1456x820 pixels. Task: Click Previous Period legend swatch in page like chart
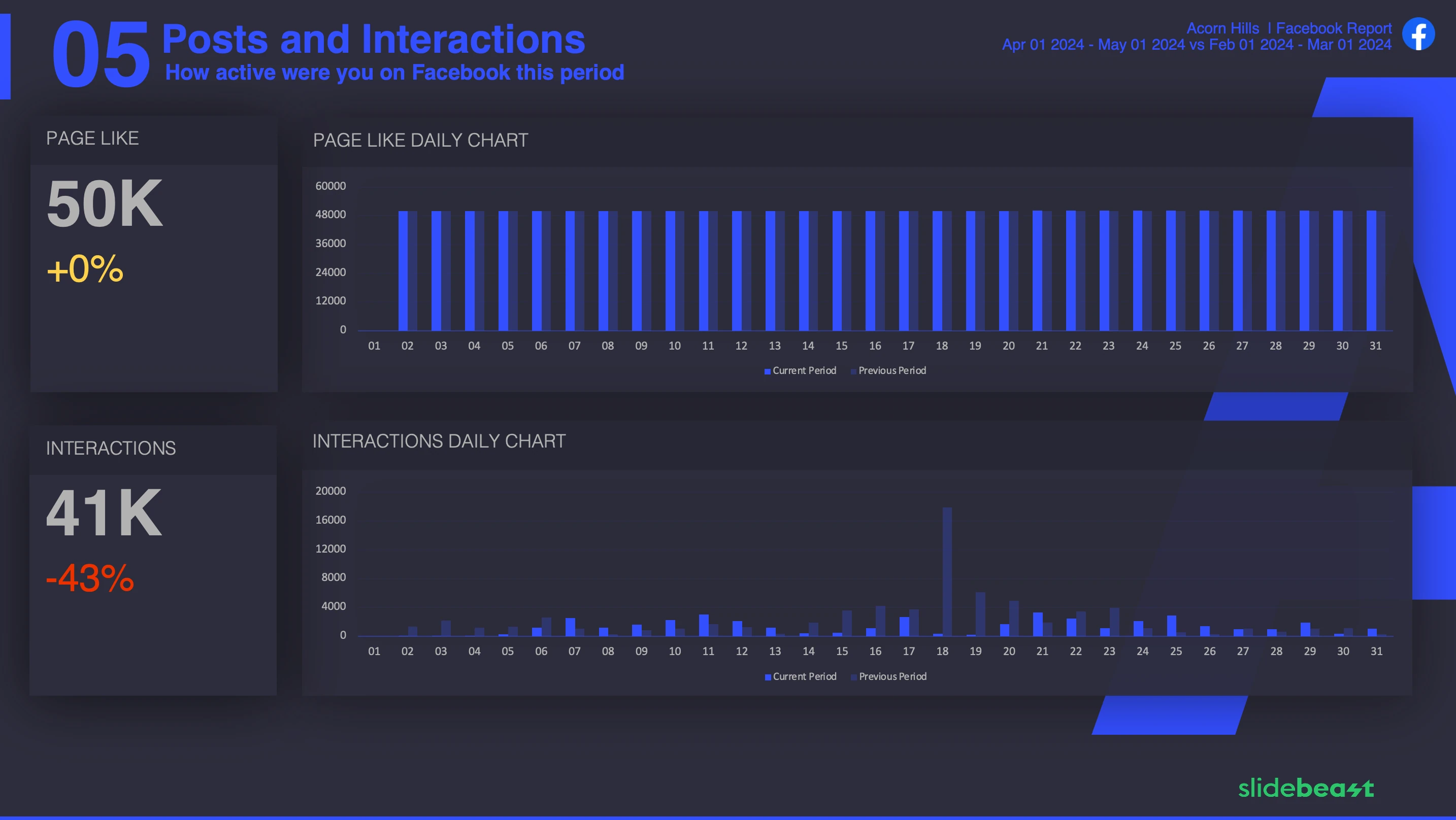click(x=853, y=371)
